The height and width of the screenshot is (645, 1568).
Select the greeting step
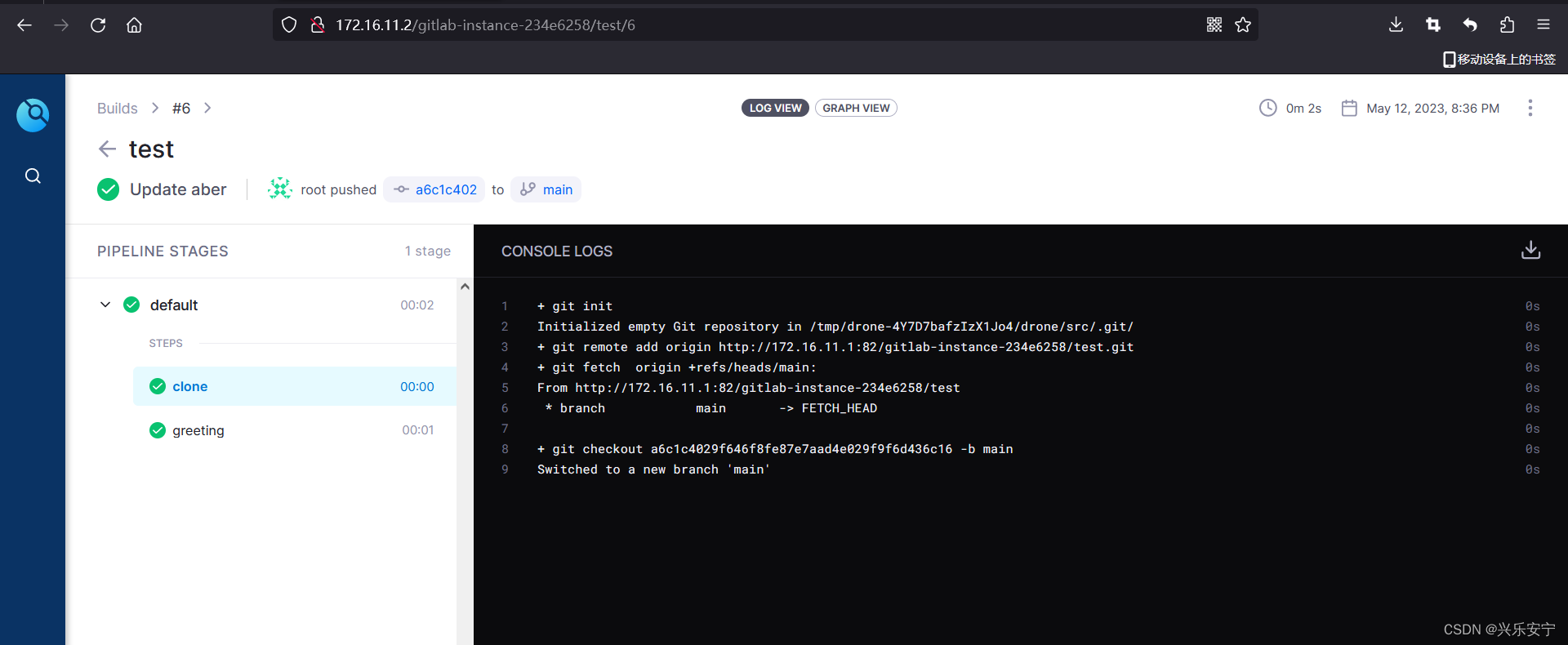(x=295, y=430)
